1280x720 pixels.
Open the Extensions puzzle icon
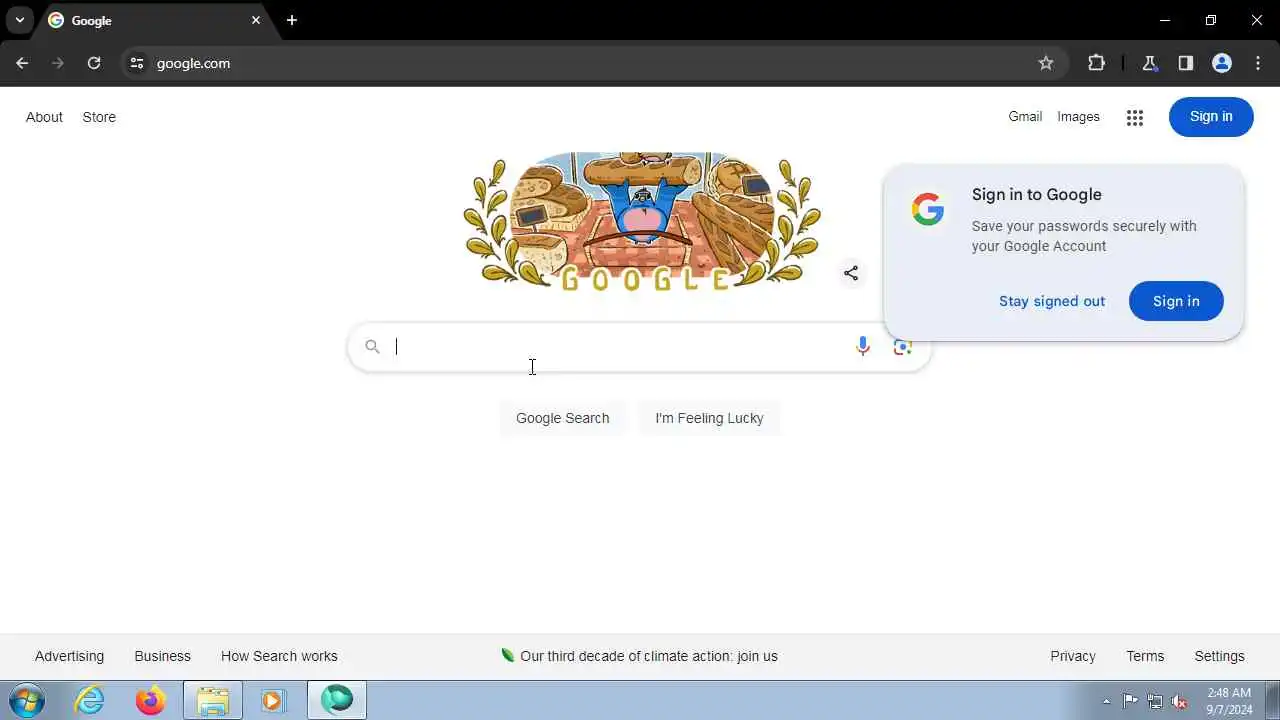pyautogui.click(x=1096, y=63)
